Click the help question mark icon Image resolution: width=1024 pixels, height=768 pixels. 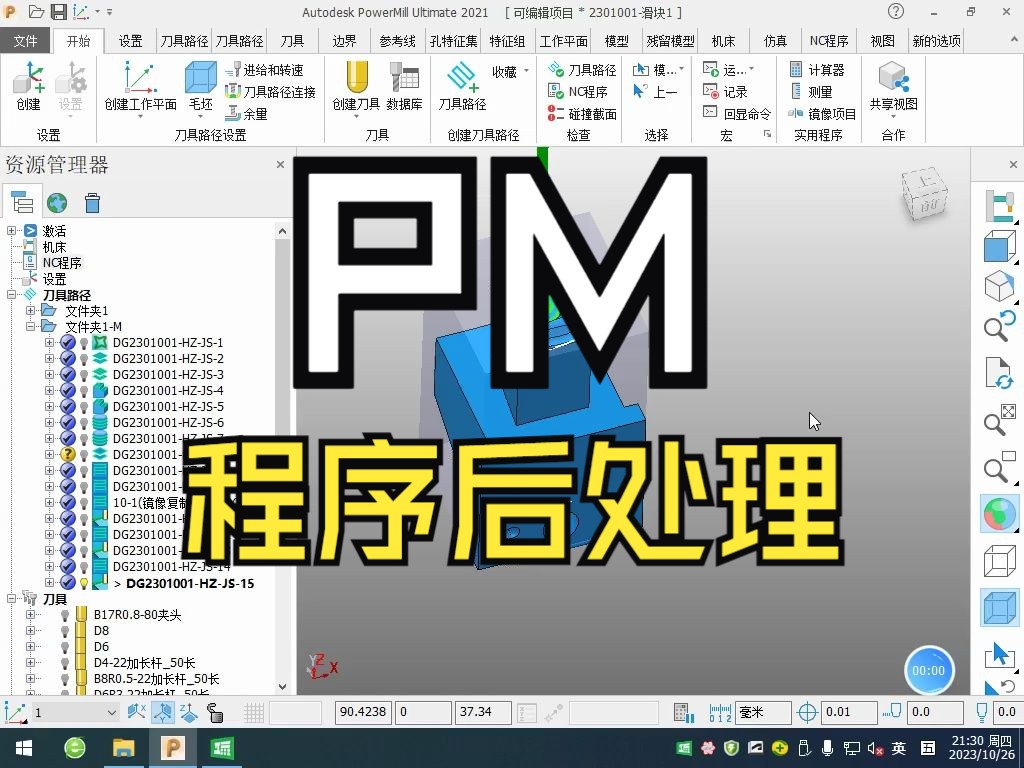pyautogui.click(x=896, y=11)
